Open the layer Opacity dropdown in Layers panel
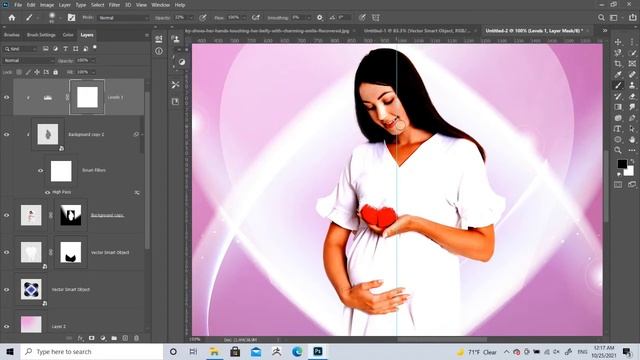This screenshot has width=640, height=360. [93, 60]
